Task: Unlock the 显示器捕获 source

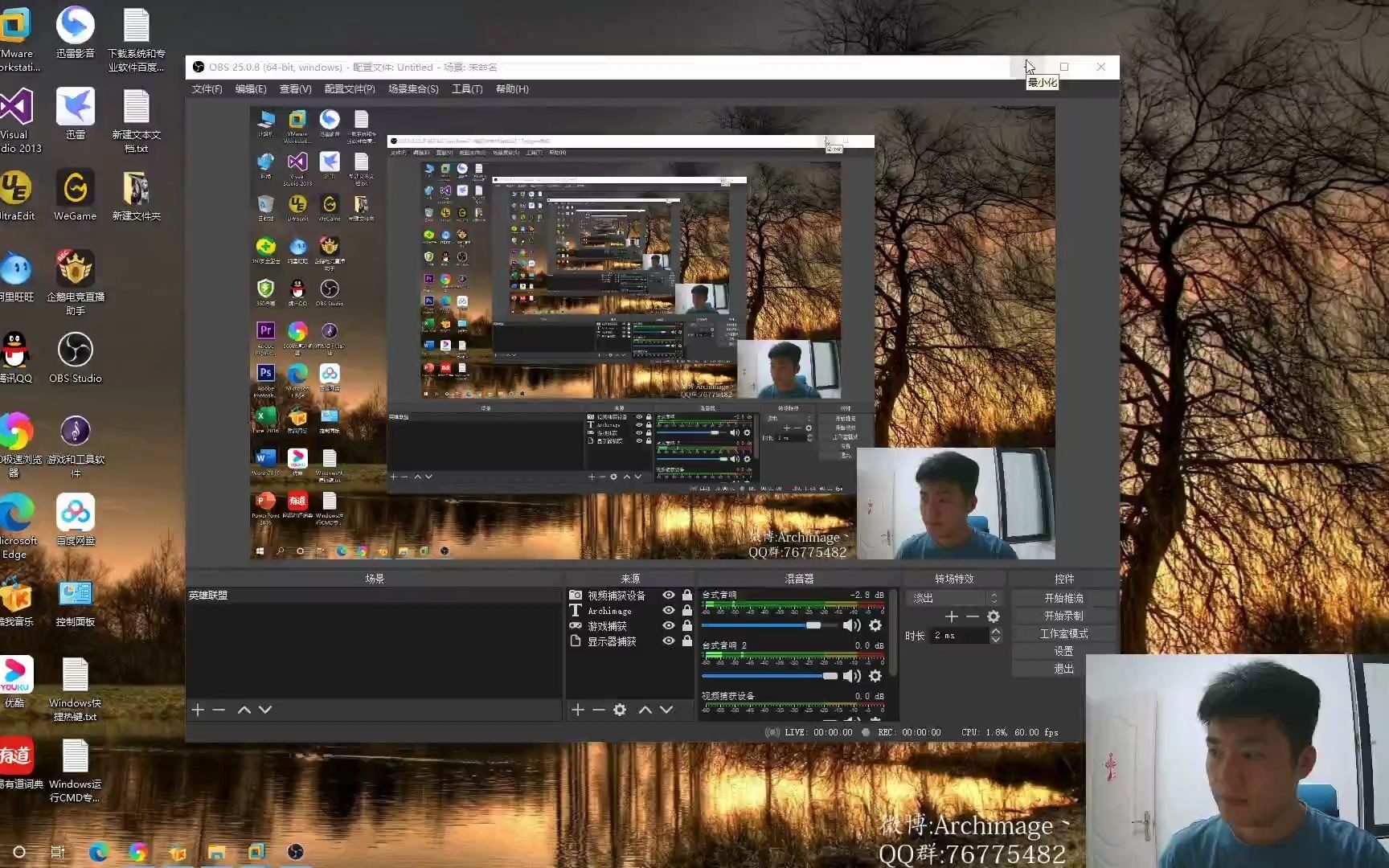Action: 687,641
